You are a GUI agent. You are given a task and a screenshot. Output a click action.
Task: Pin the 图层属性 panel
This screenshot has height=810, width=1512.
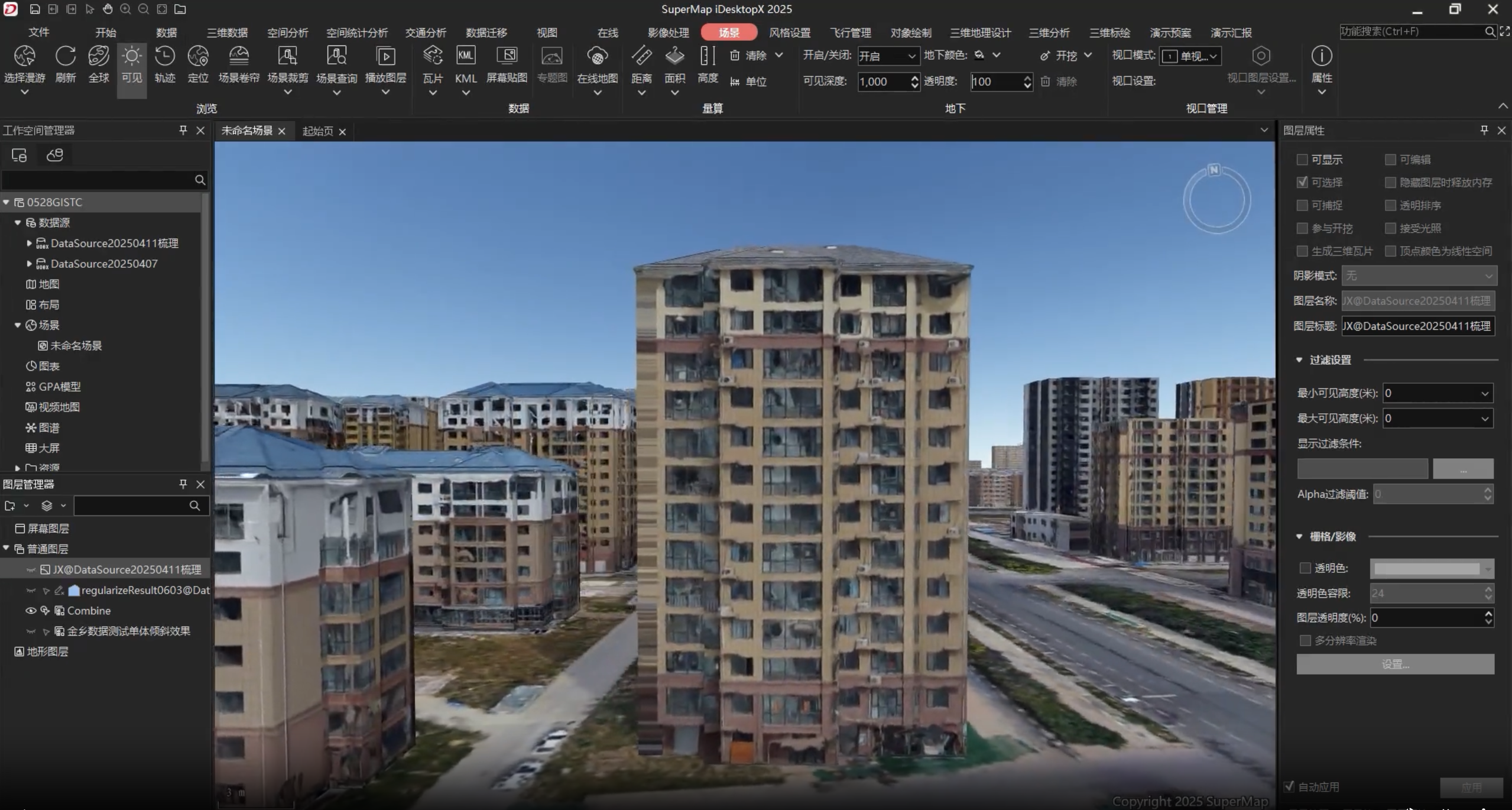coord(1484,130)
